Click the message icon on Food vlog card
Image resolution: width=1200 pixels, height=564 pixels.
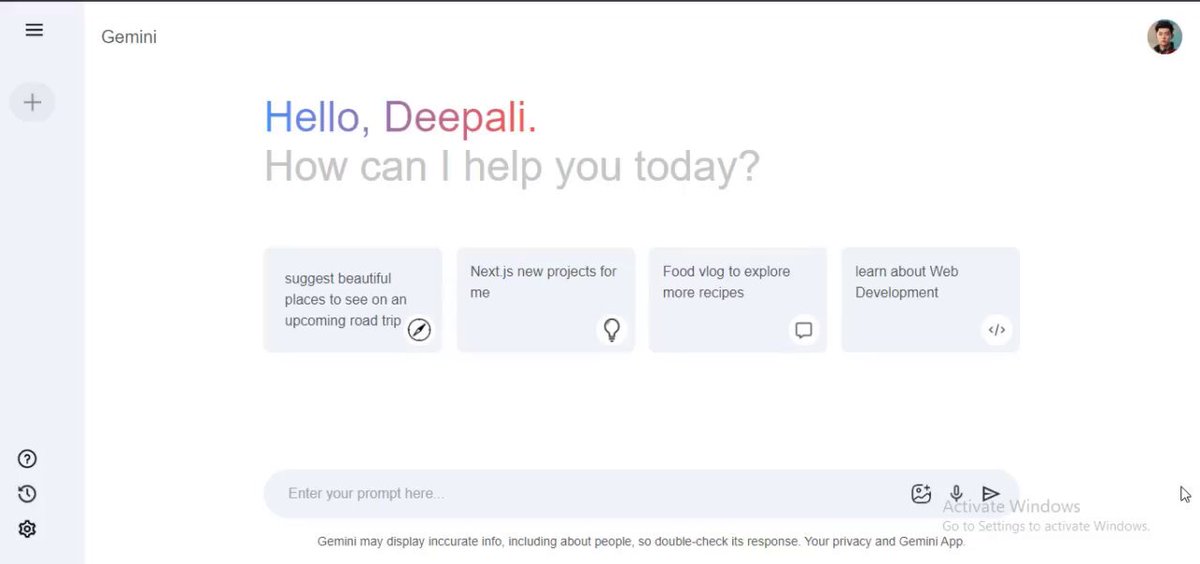click(x=803, y=330)
